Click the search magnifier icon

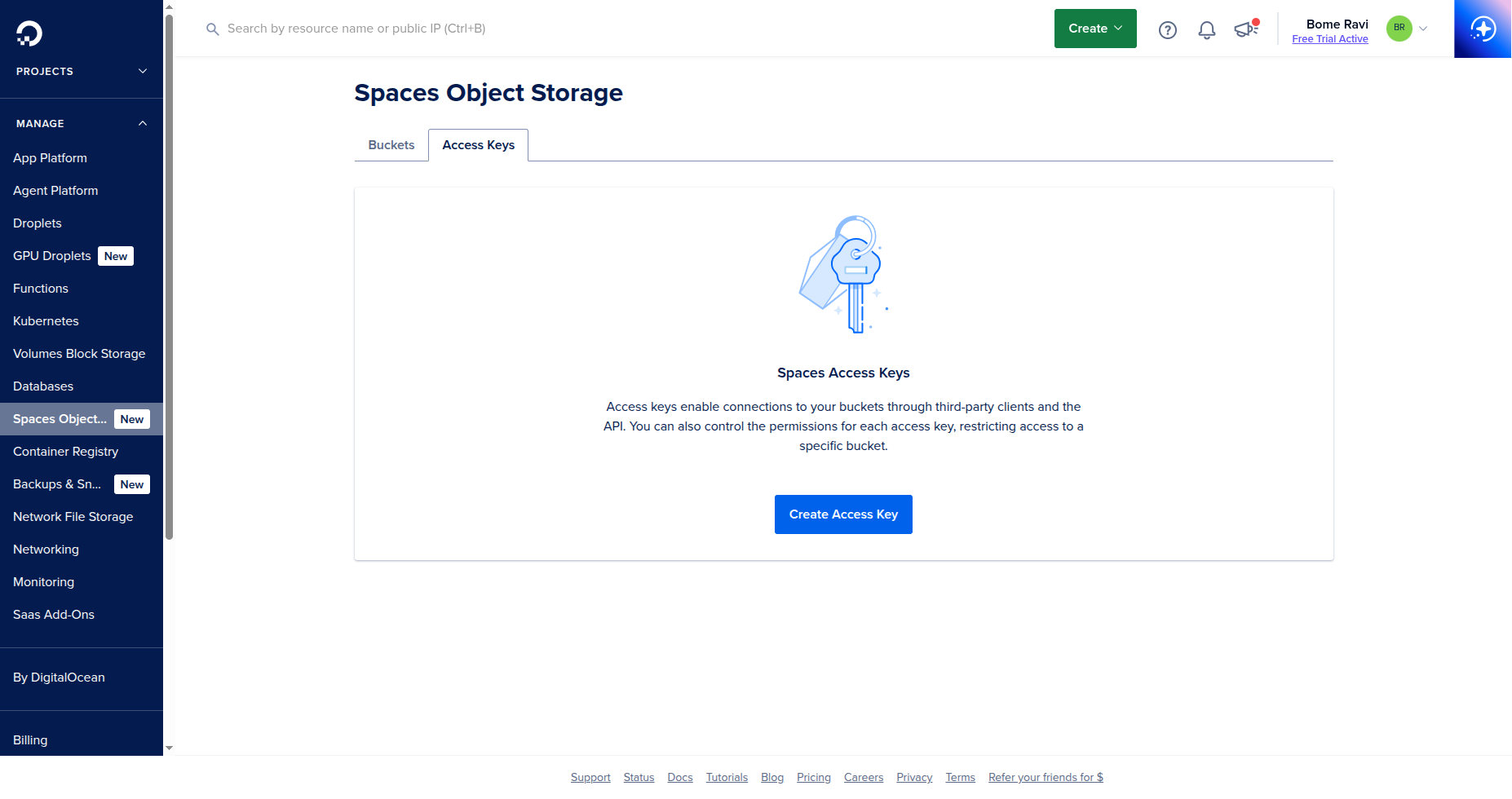tap(212, 29)
